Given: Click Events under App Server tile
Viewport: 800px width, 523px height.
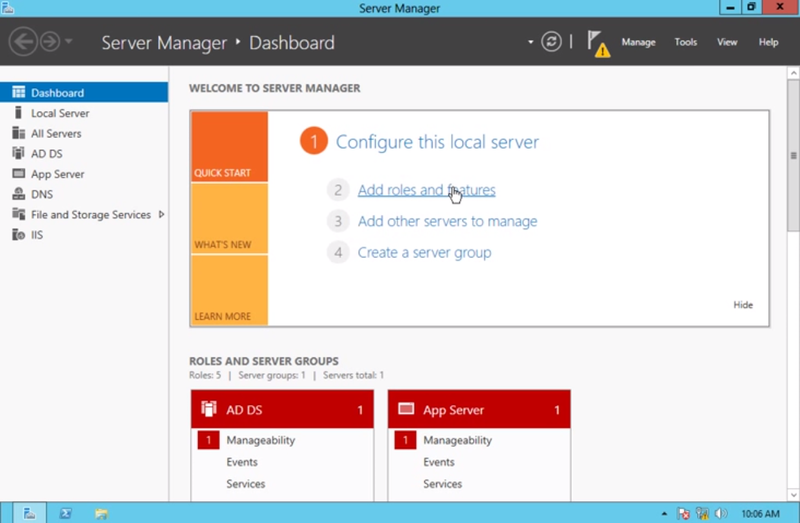Looking at the screenshot, I should 439,462.
